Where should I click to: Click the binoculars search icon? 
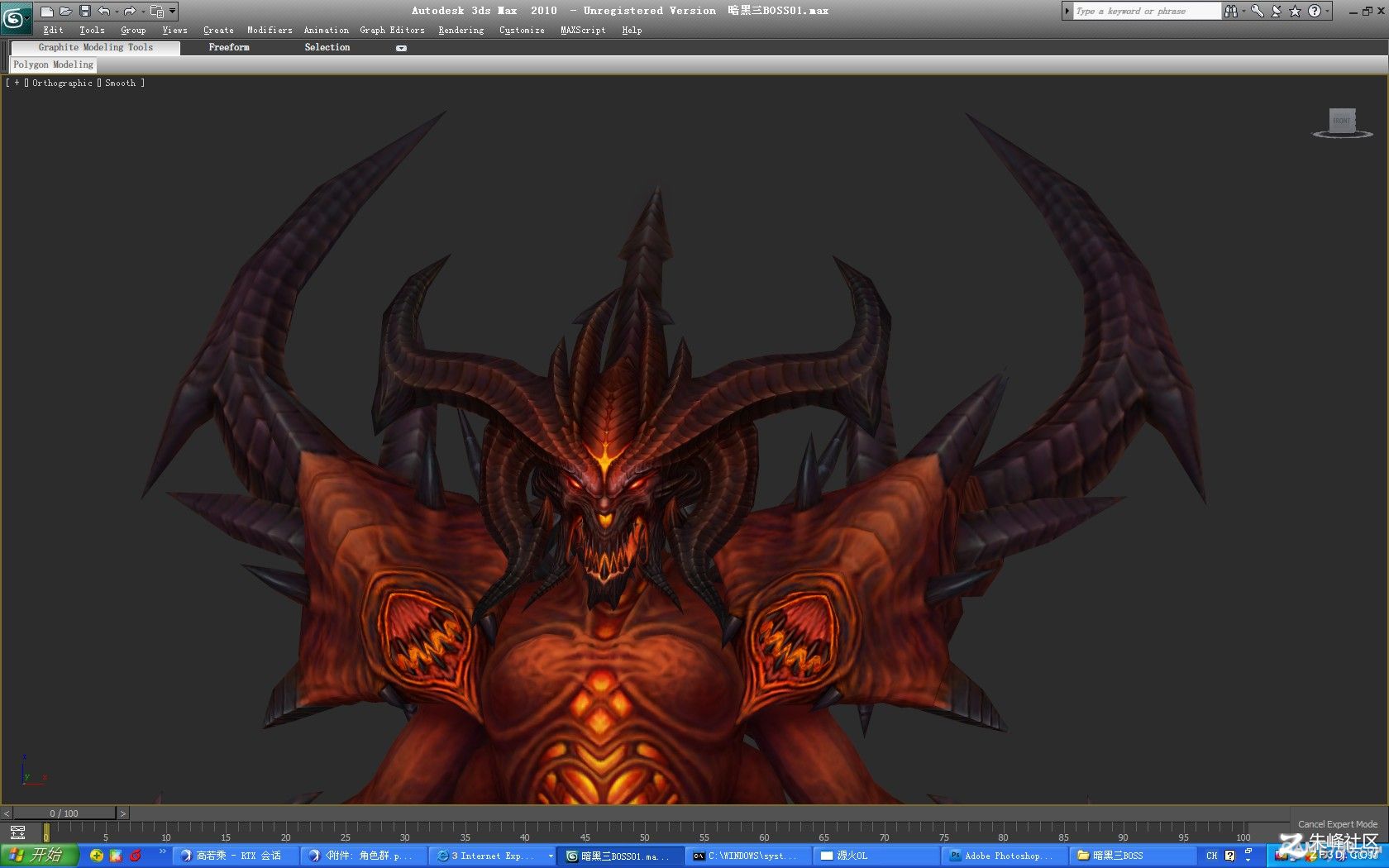pos(1230,11)
